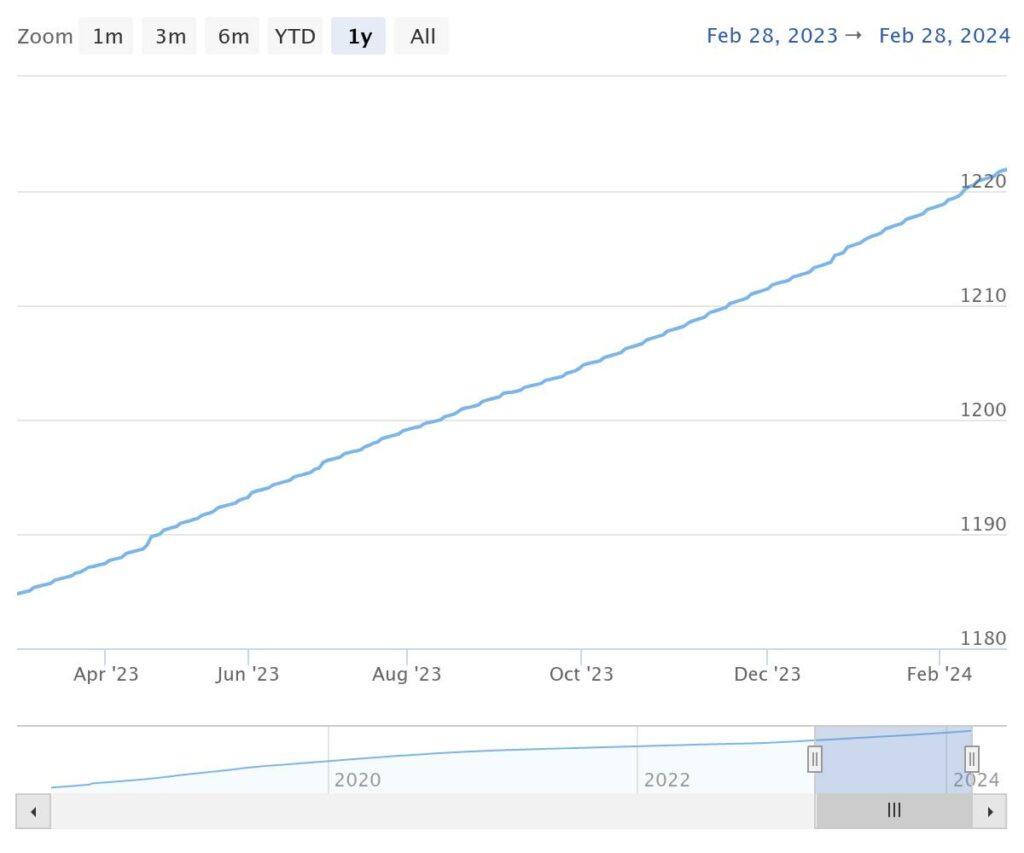Click the navigator's 2022 region
This screenshot has width=1024, height=853.
click(x=667, y=779)
